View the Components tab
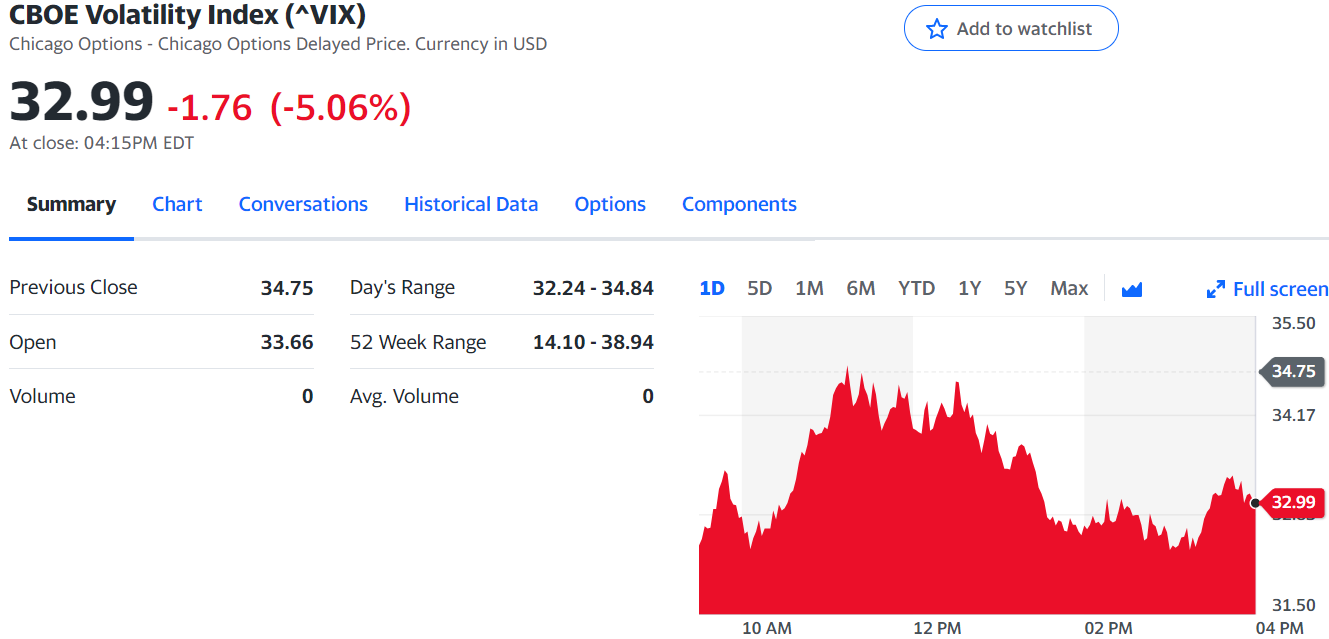The width and height of the screenshot is (1329, 639). pyautogui.click(x=739, y=204)
